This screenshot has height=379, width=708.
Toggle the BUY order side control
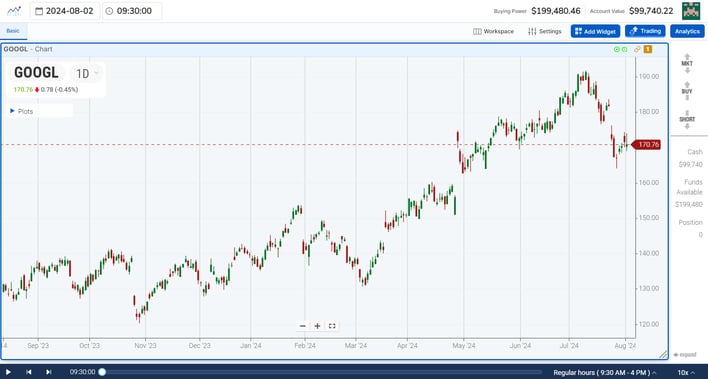[687, 91]
